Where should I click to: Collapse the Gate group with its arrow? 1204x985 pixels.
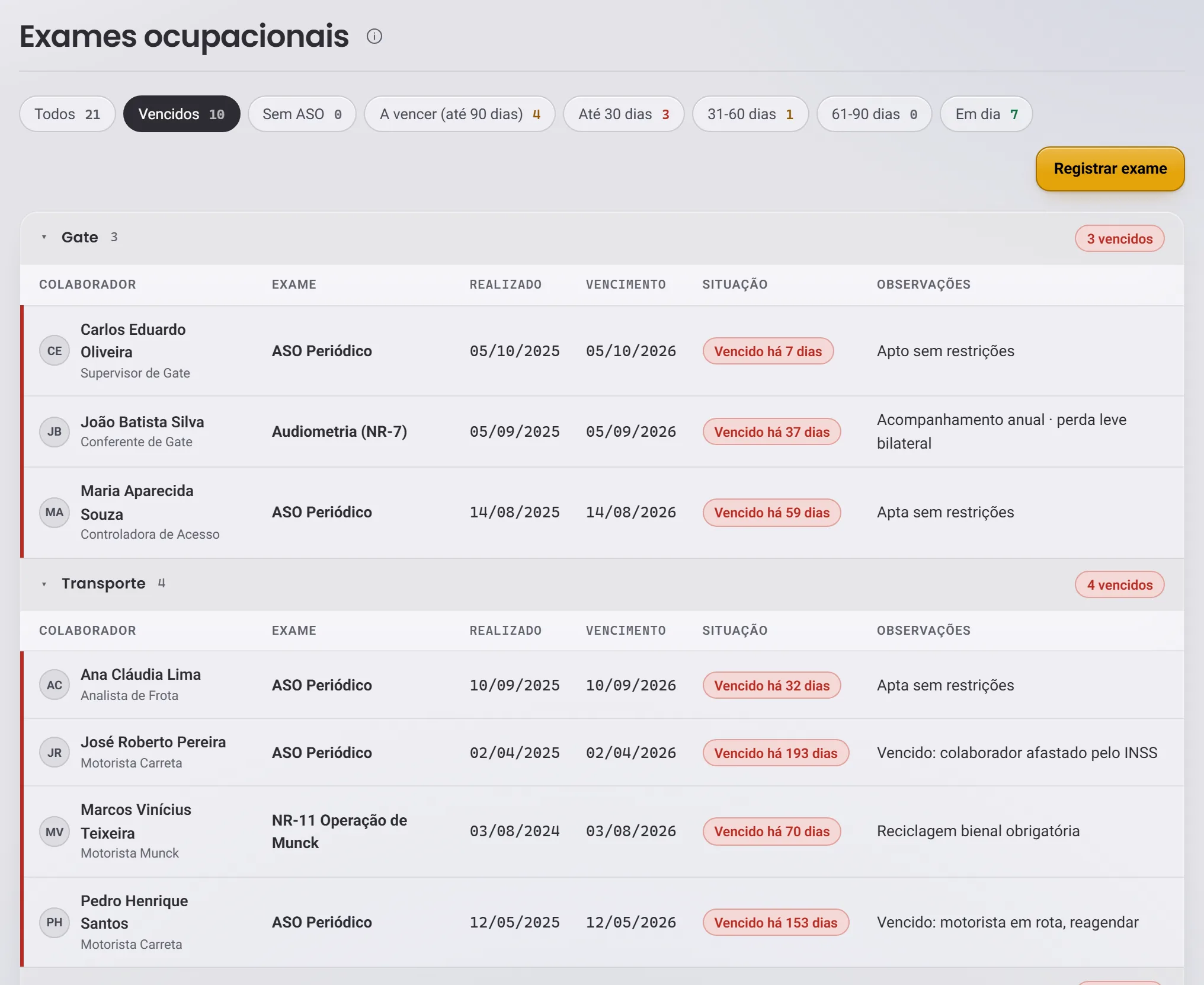pyautogui.click(x=44, y=237)
